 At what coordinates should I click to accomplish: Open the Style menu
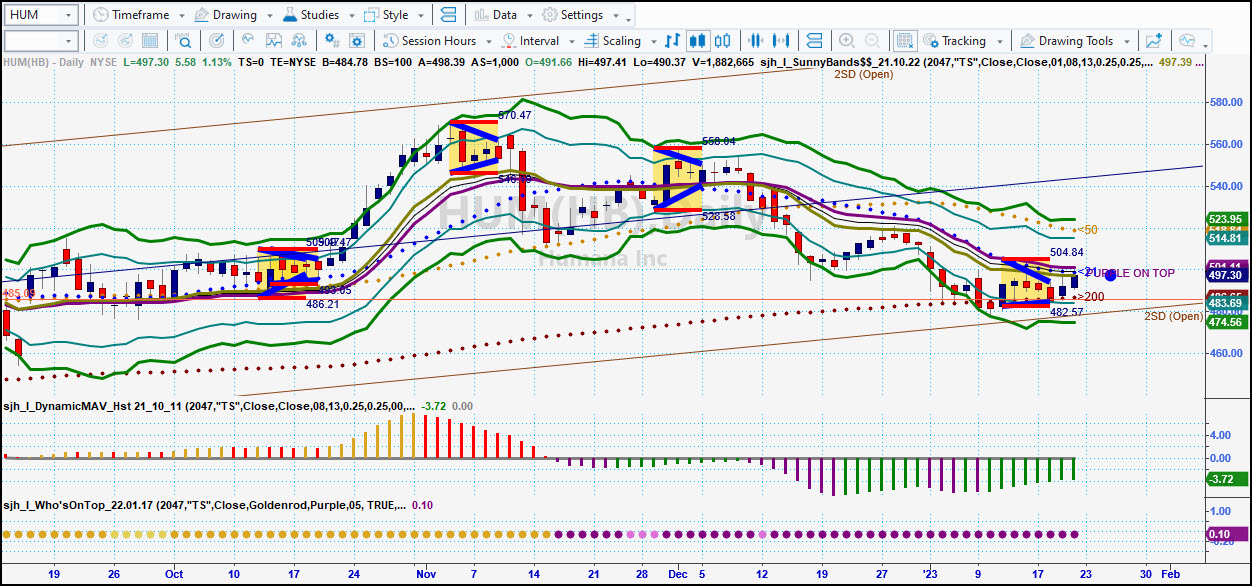point(386,15)
